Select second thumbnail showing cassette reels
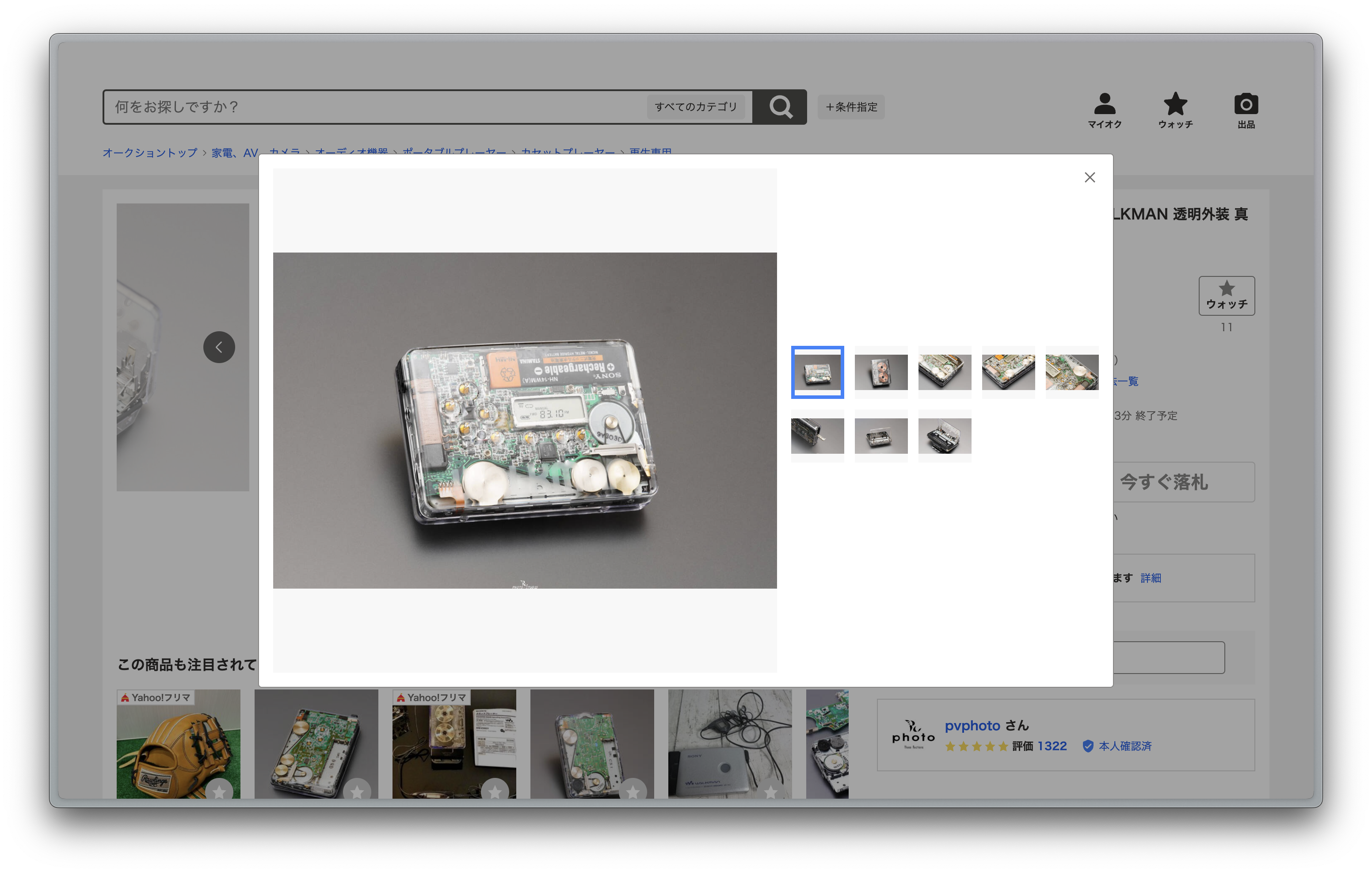The image size is (1372, 873). click(x=881, y=372)
